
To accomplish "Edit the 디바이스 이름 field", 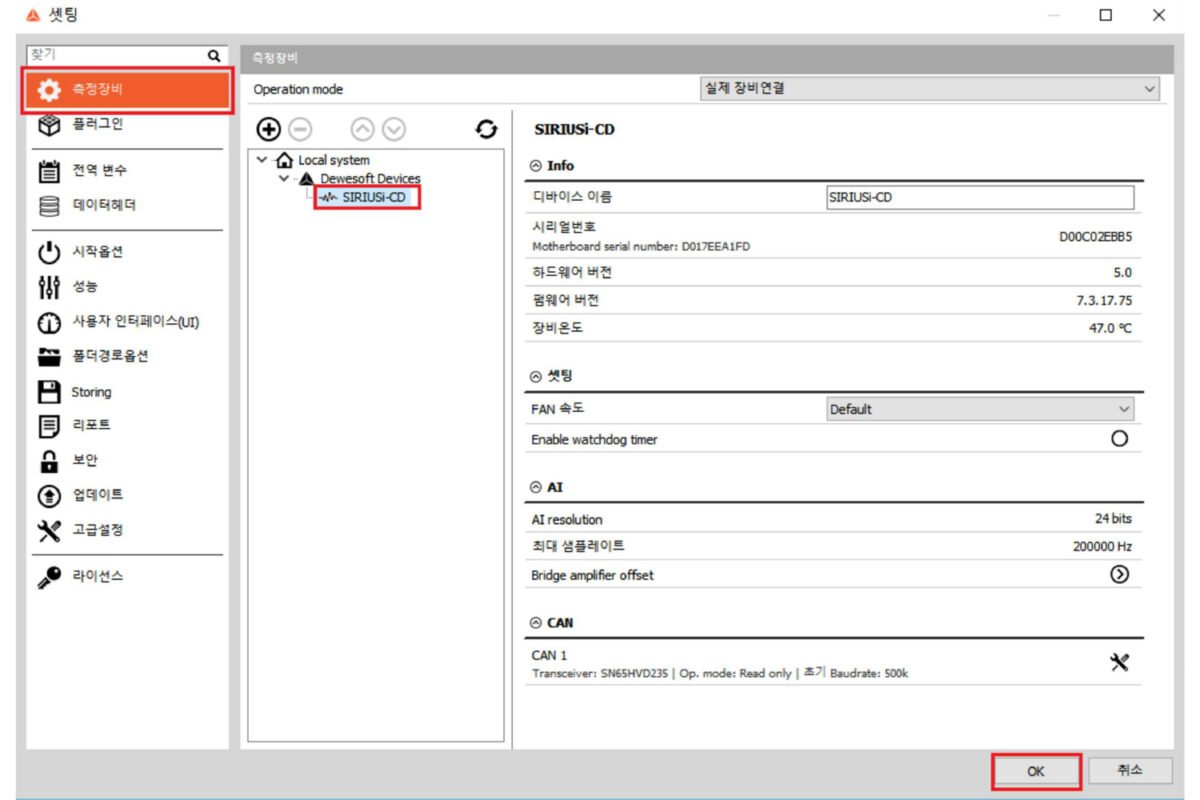I will pyautogui.click(x=980, y=197).
